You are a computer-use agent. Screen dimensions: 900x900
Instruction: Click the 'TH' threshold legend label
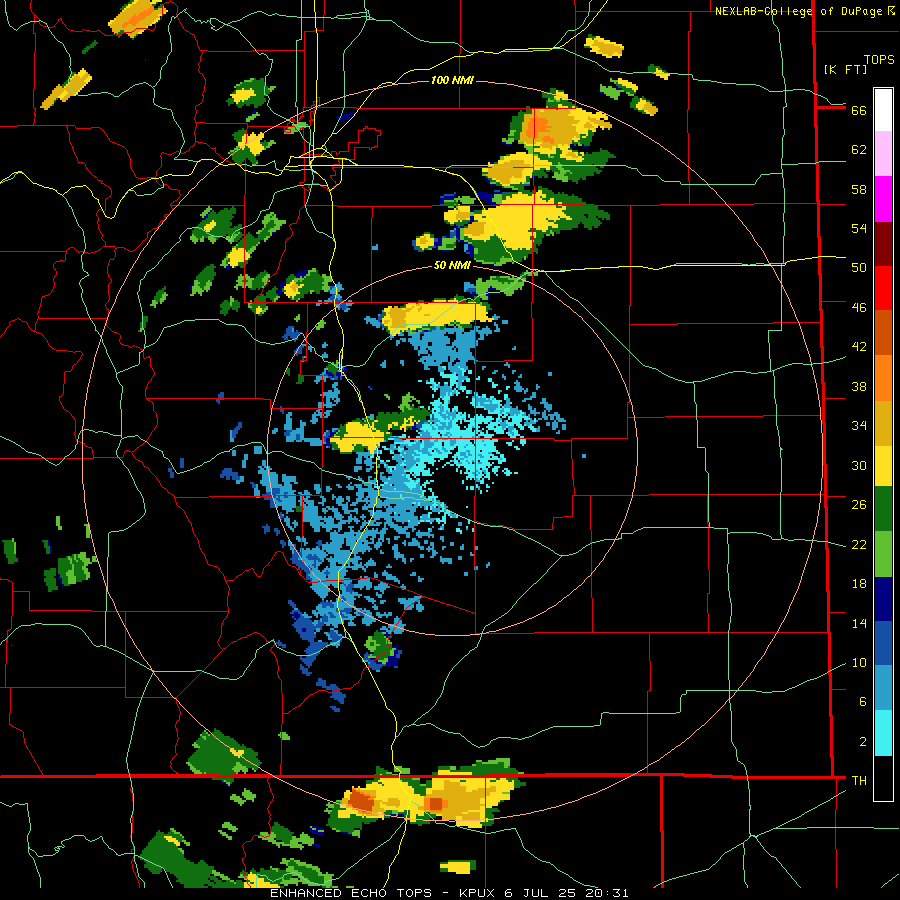859,781
